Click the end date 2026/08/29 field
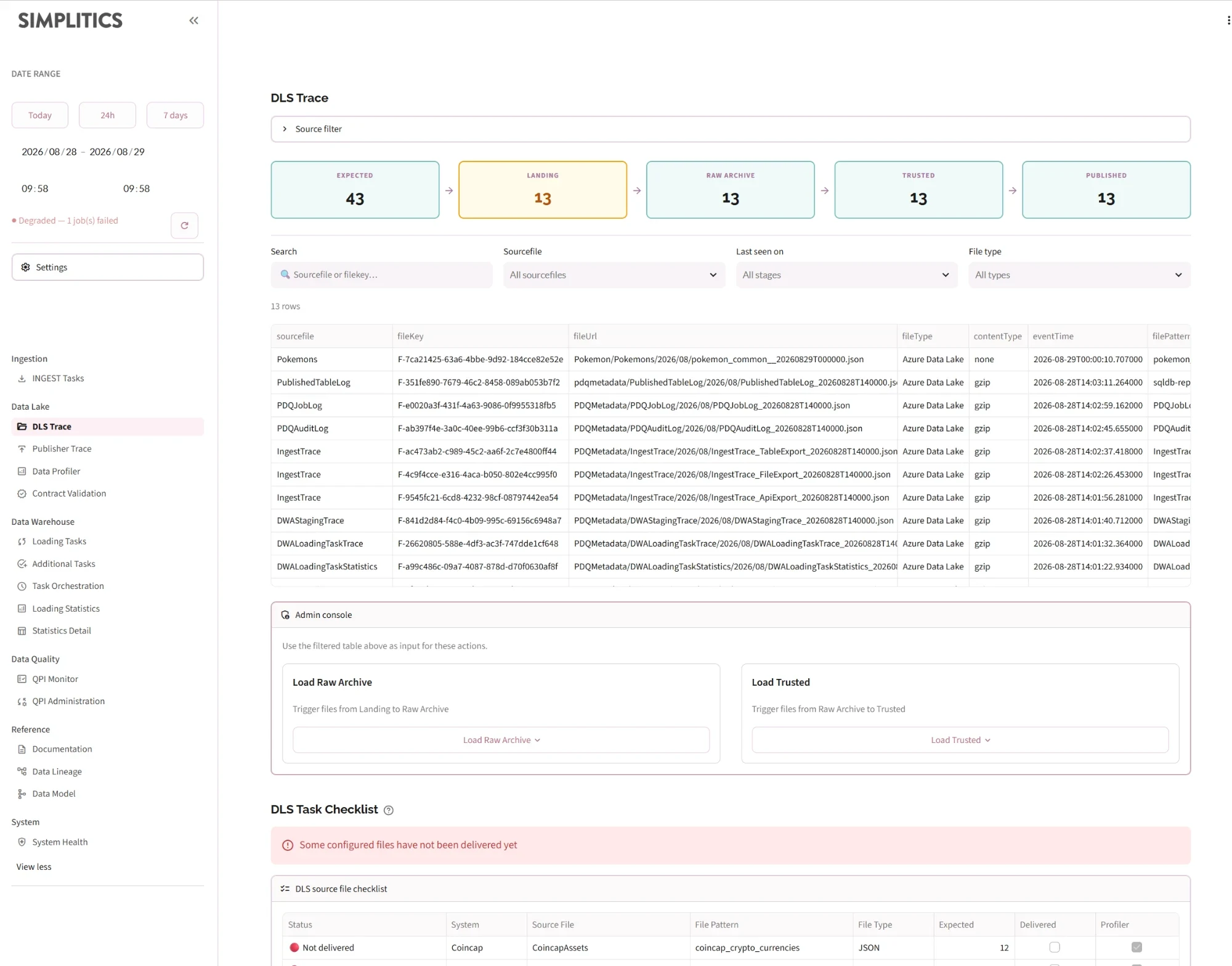Screen dimensions: 1232x966 [117, 152]
